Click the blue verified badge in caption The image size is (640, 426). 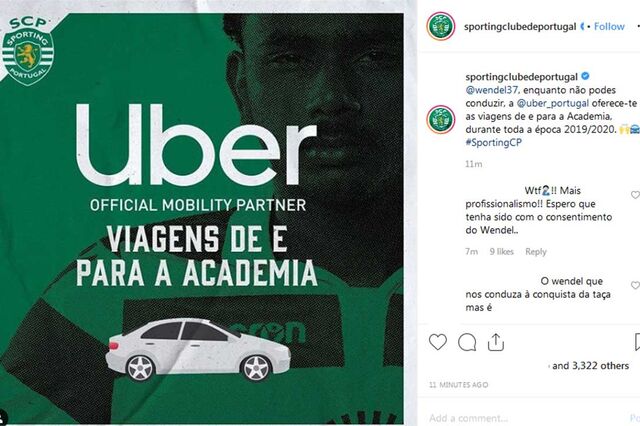[x=585, y=76]
